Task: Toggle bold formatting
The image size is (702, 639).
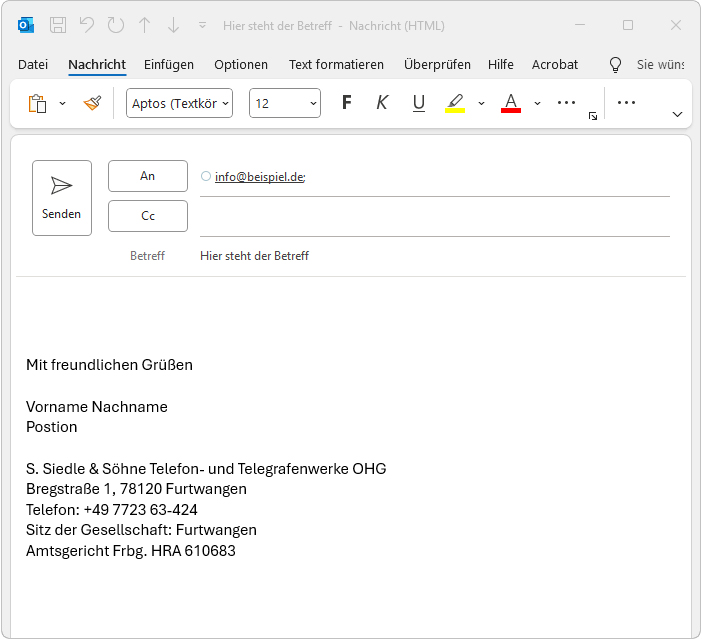Action: pos(347,103)
